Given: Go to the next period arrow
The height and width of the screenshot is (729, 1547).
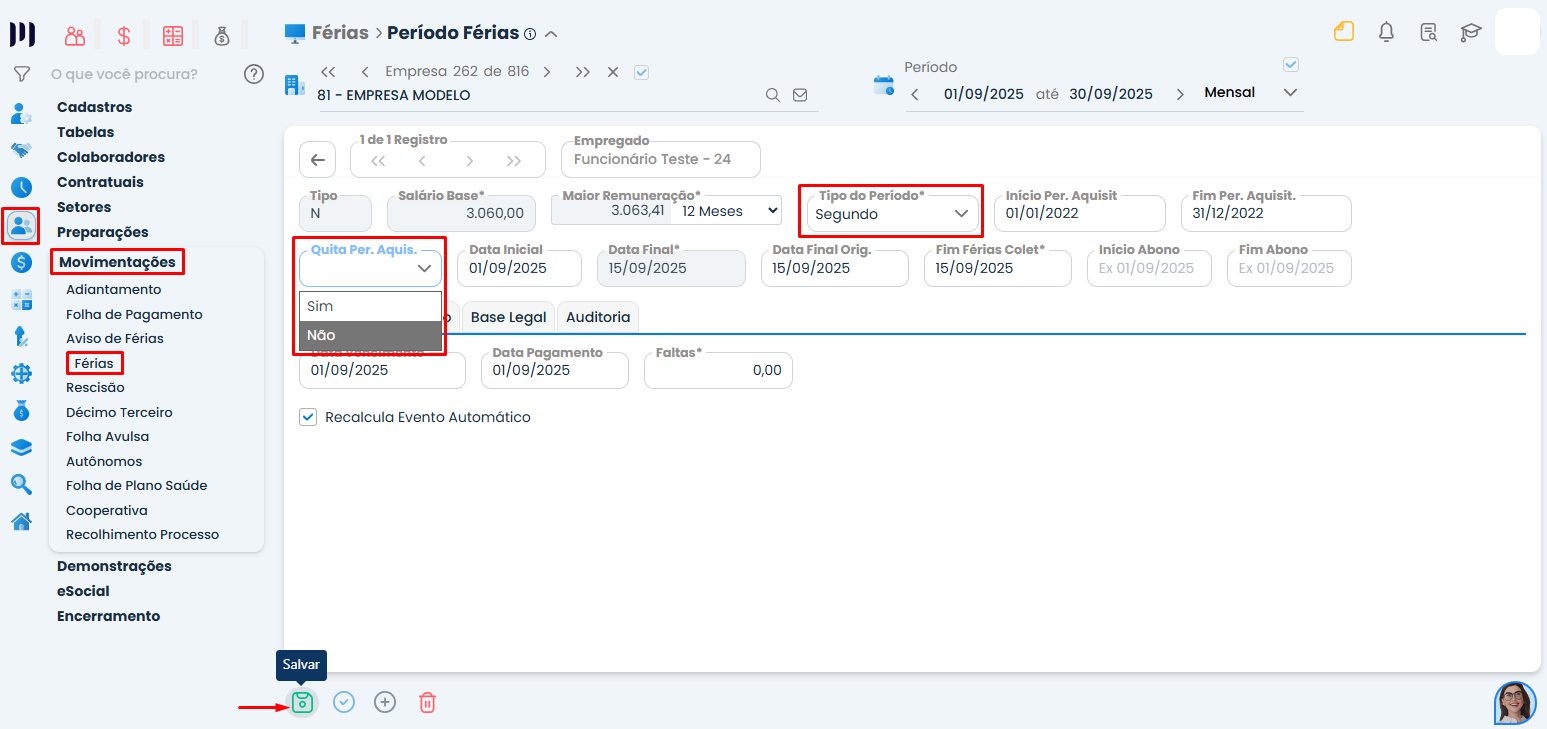Looking at the screenshot, I should pos(1180,94).
